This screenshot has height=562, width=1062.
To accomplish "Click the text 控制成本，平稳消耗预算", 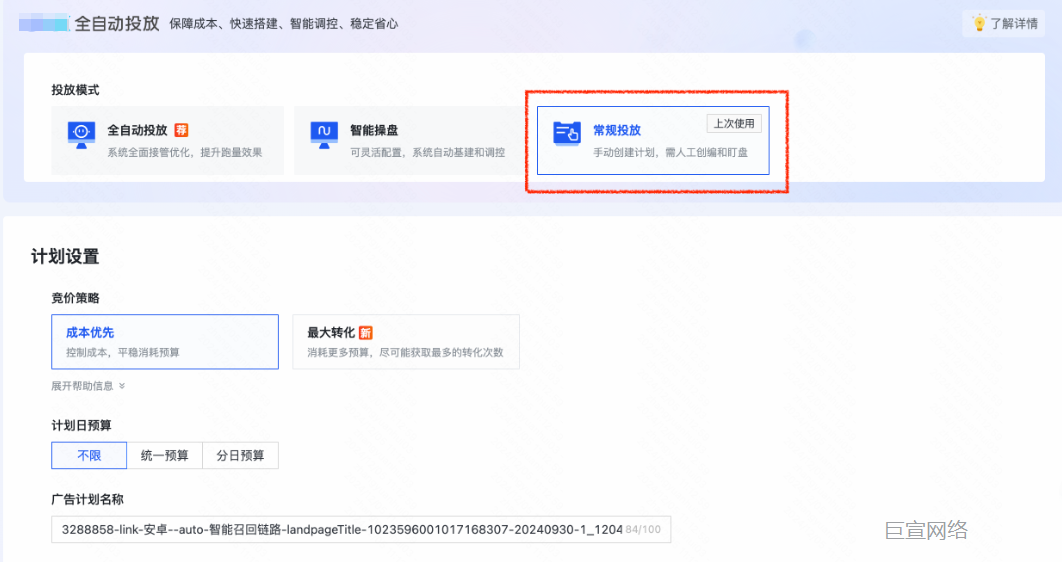I will click(x=123, y=352).
